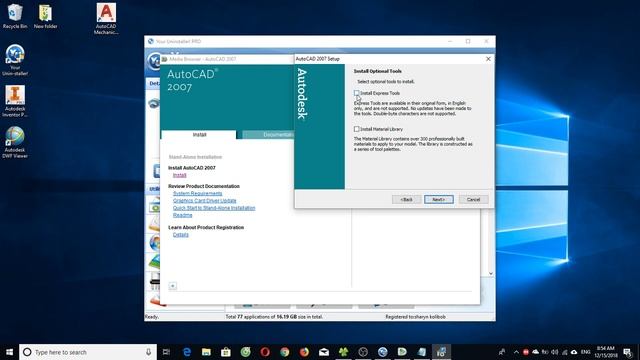Select the Install tab in Media Browser
The height and width of the screenshot is (360, 640).
tap(199, 135)
